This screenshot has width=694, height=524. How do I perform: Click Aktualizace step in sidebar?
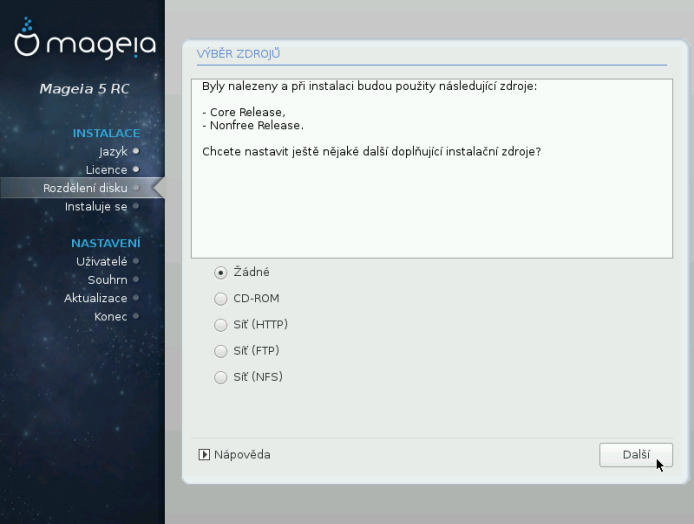point(96,298)
